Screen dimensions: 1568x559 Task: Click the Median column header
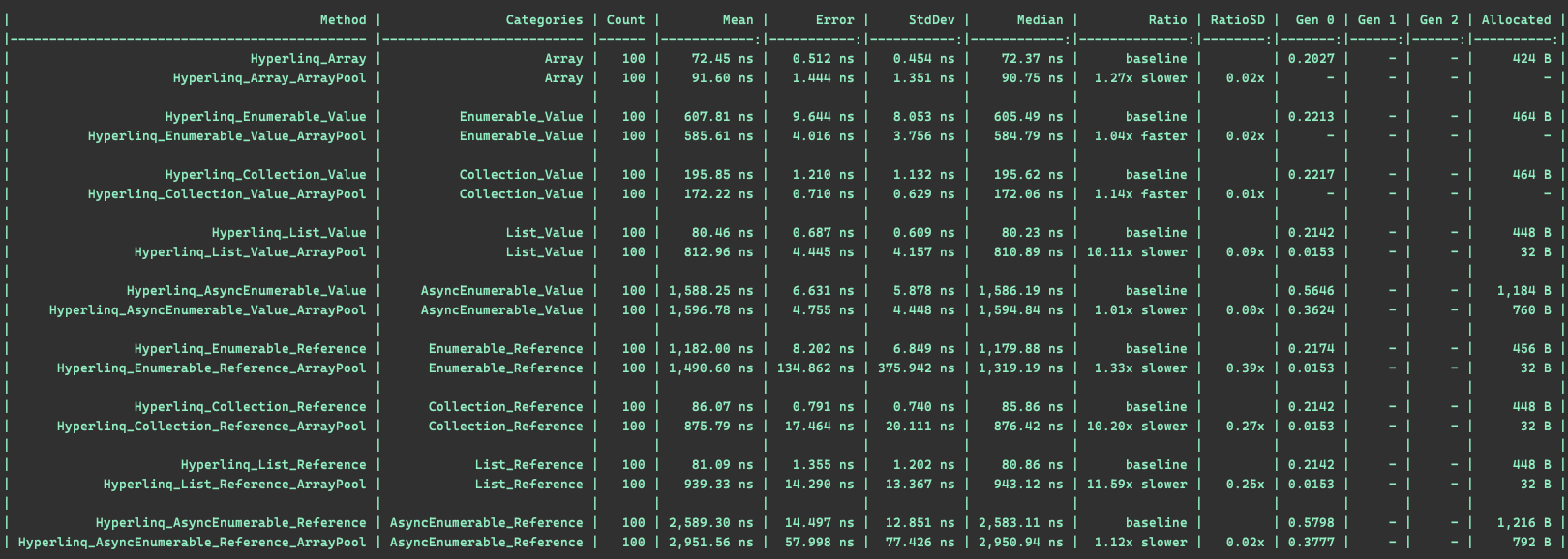1040,19
